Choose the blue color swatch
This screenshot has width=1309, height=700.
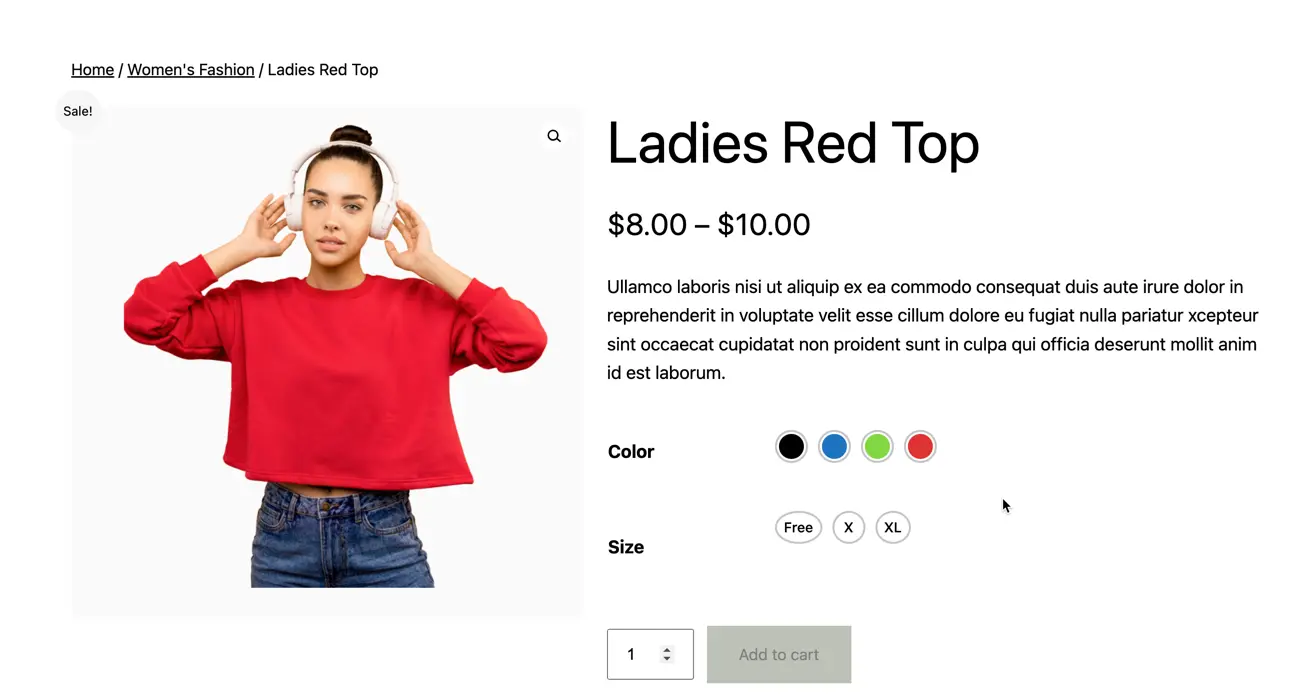(834, 446)
